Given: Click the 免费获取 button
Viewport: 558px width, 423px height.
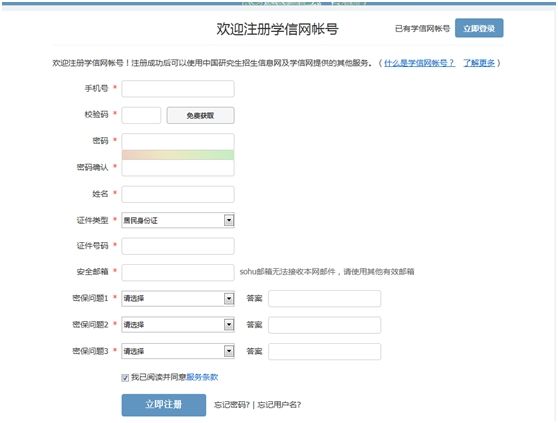Looking at the screenshot, I should pos(200,115).
